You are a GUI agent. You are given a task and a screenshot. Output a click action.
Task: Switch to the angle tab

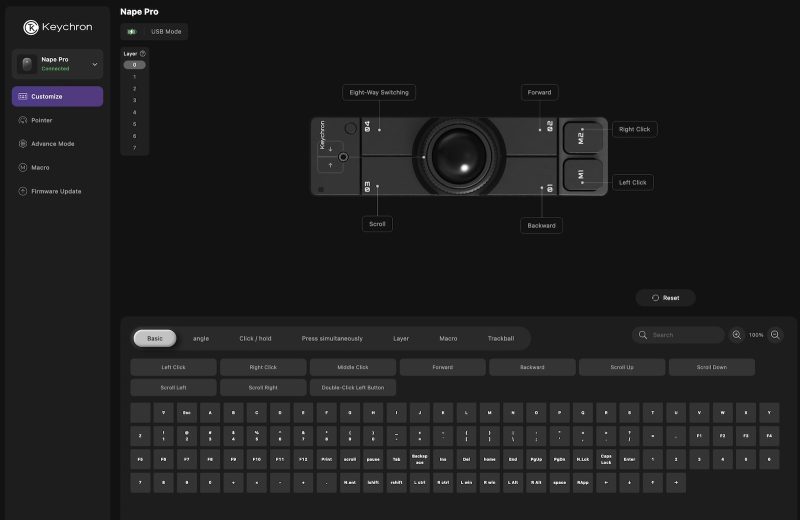coord(201,338)
